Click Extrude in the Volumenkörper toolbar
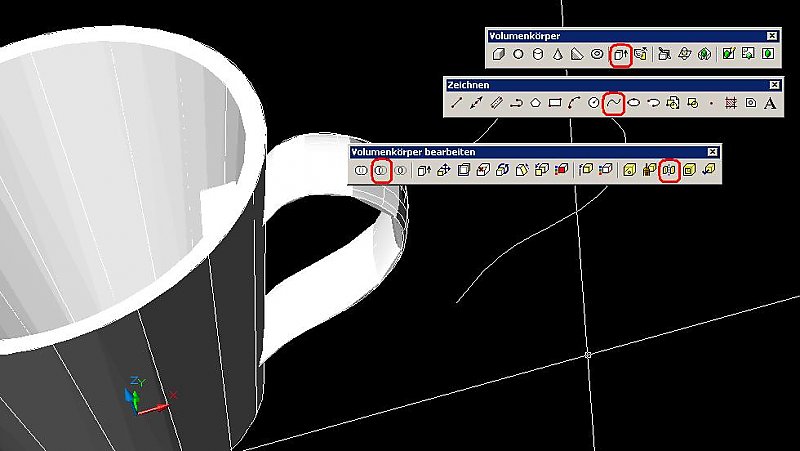This screenshot has width=800, height=451. (620, 54)
